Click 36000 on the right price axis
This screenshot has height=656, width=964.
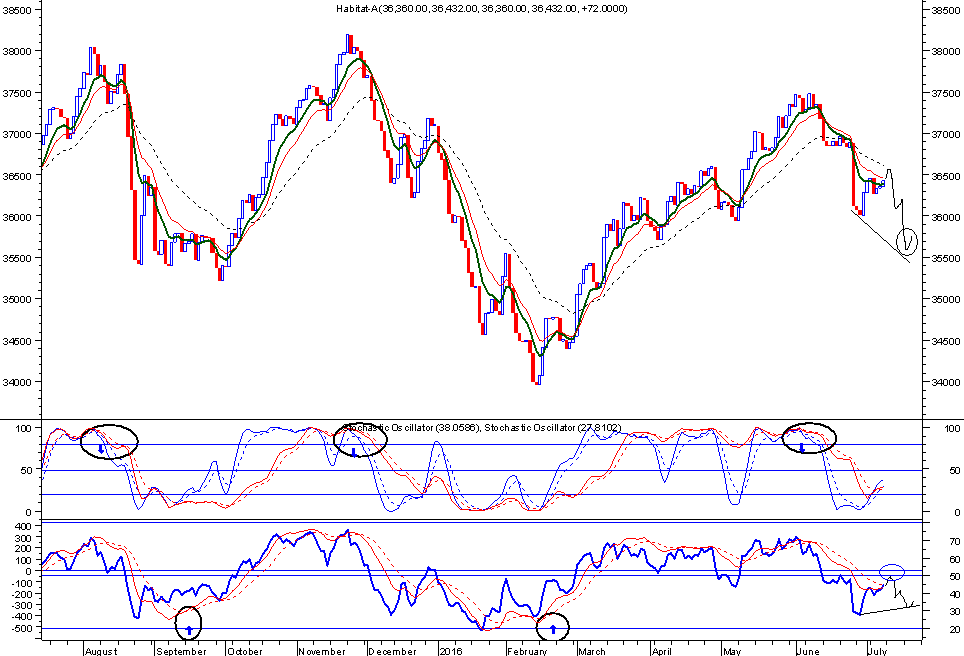tap(946, 217)
